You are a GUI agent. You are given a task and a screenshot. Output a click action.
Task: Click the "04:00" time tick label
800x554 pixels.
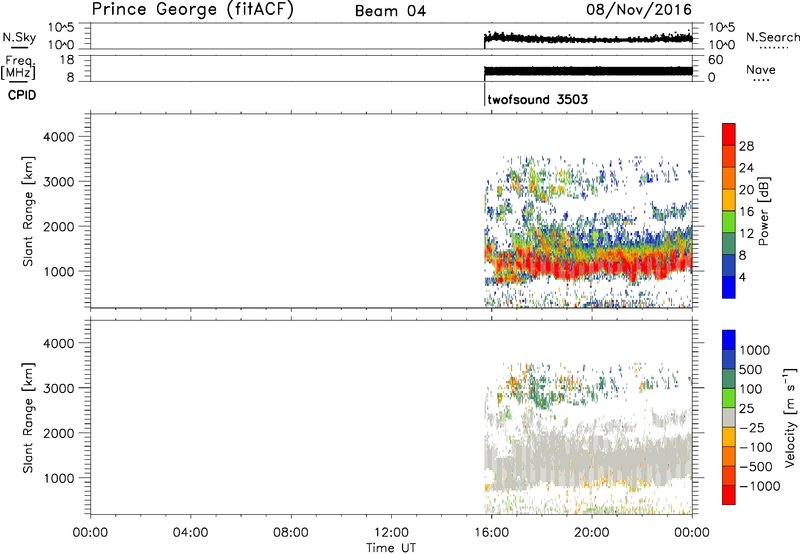(190, 533)
